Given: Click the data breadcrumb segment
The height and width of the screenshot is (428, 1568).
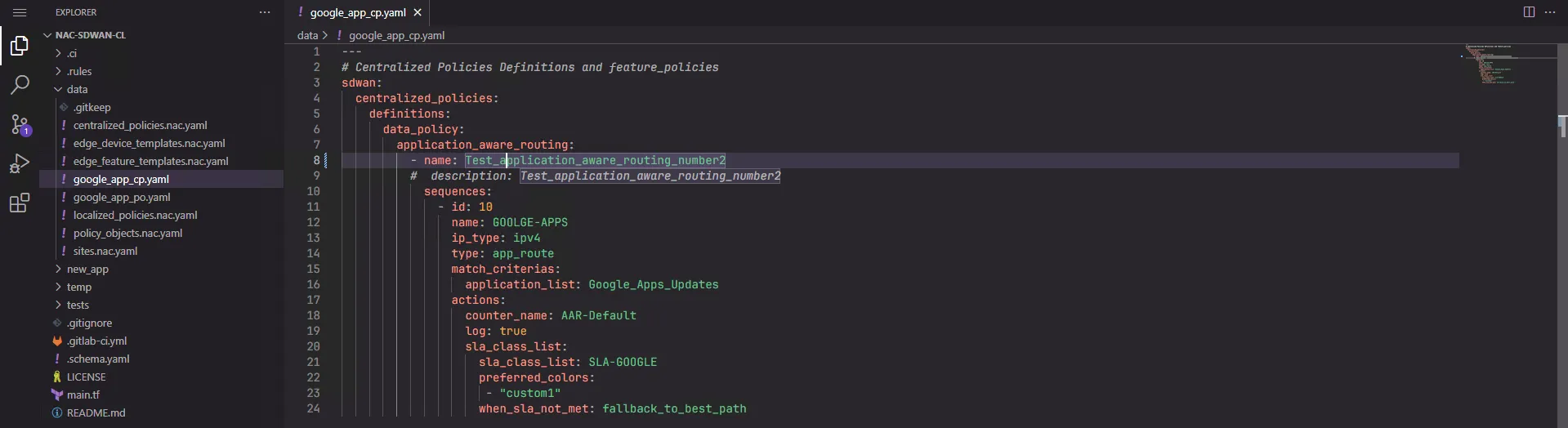Looking at the screenshot, I should point(307,35).
